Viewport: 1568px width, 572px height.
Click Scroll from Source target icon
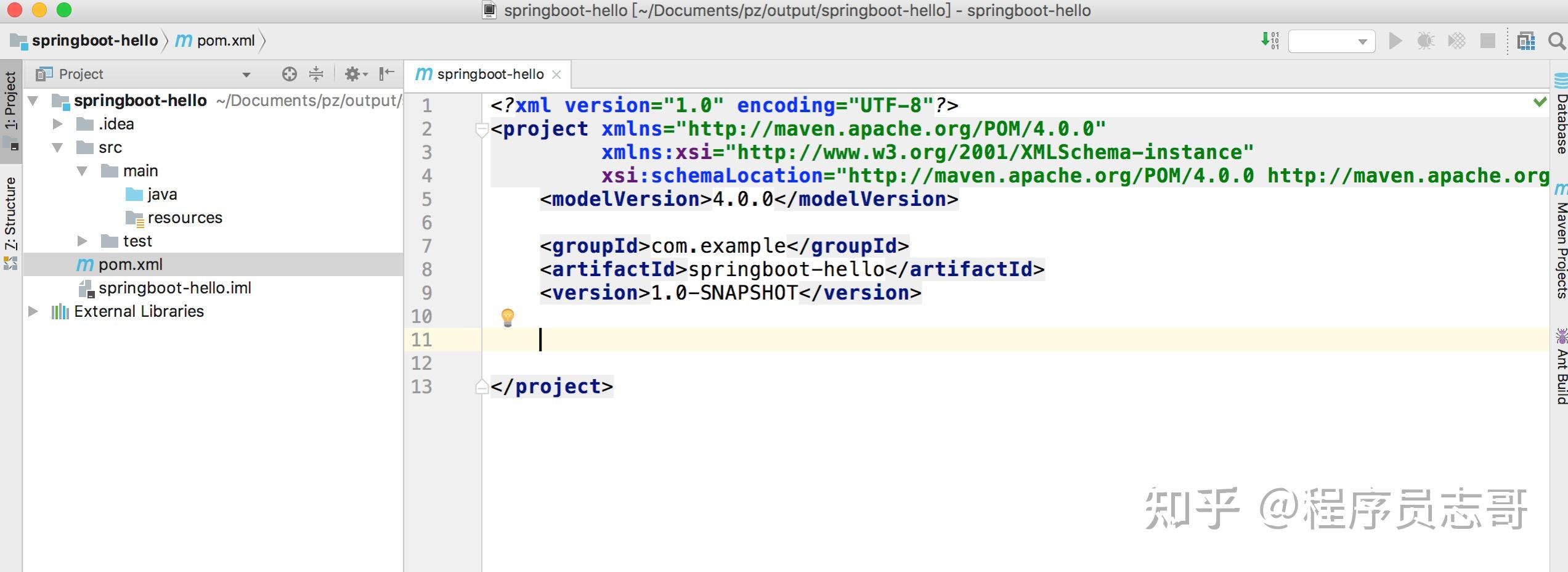coord(290,74)
